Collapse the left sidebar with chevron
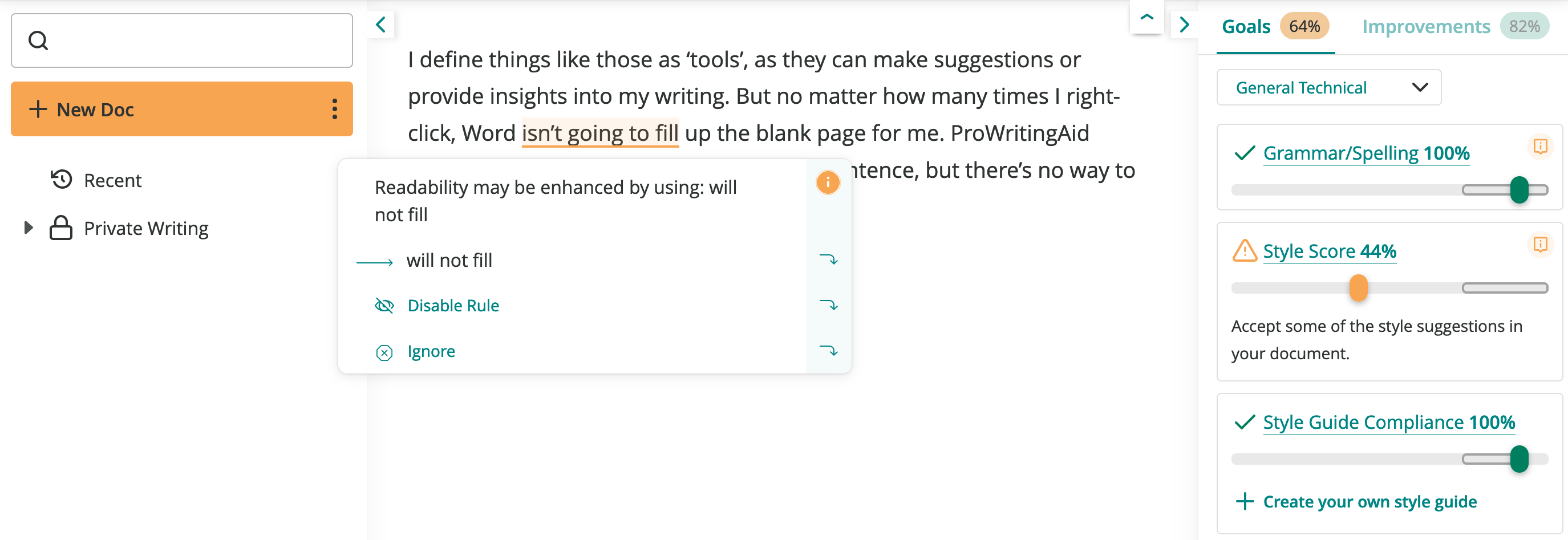Viewport: 1568px width, 540px height. tap(381, 25)
